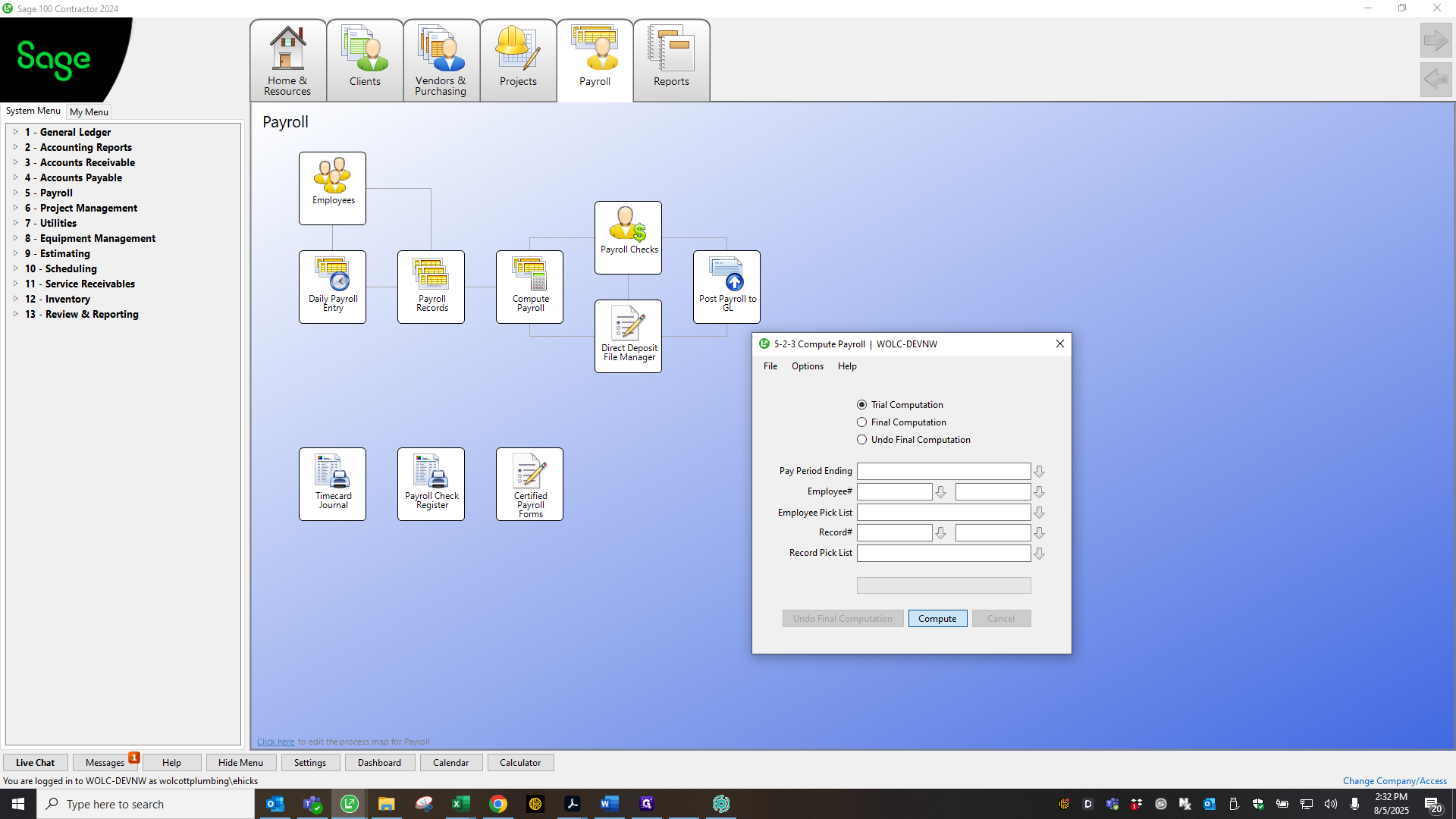Click the Pay Period Ending input field

click(943, 472)
